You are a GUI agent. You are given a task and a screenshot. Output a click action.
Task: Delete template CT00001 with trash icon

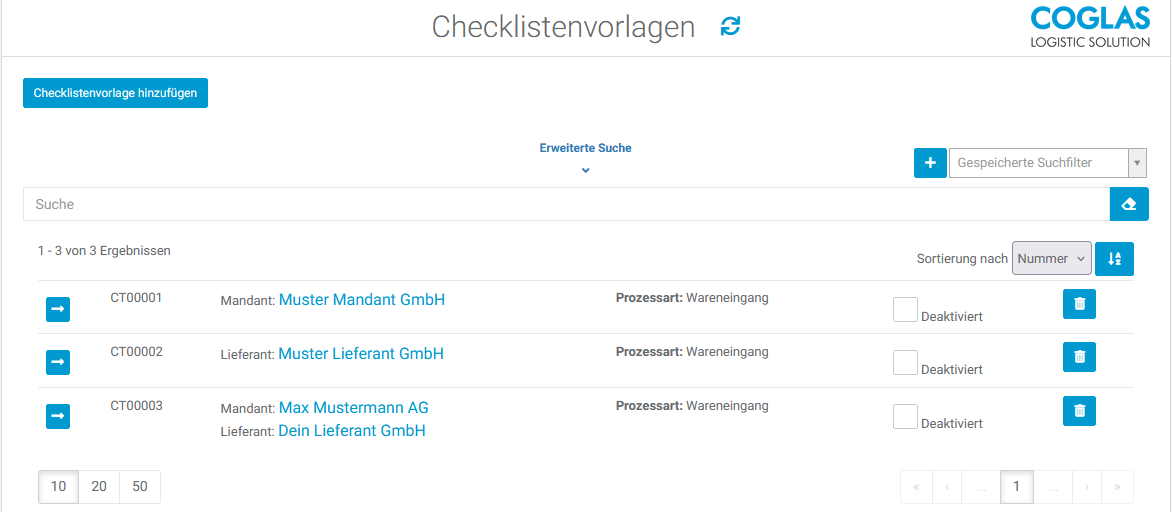1079,304
